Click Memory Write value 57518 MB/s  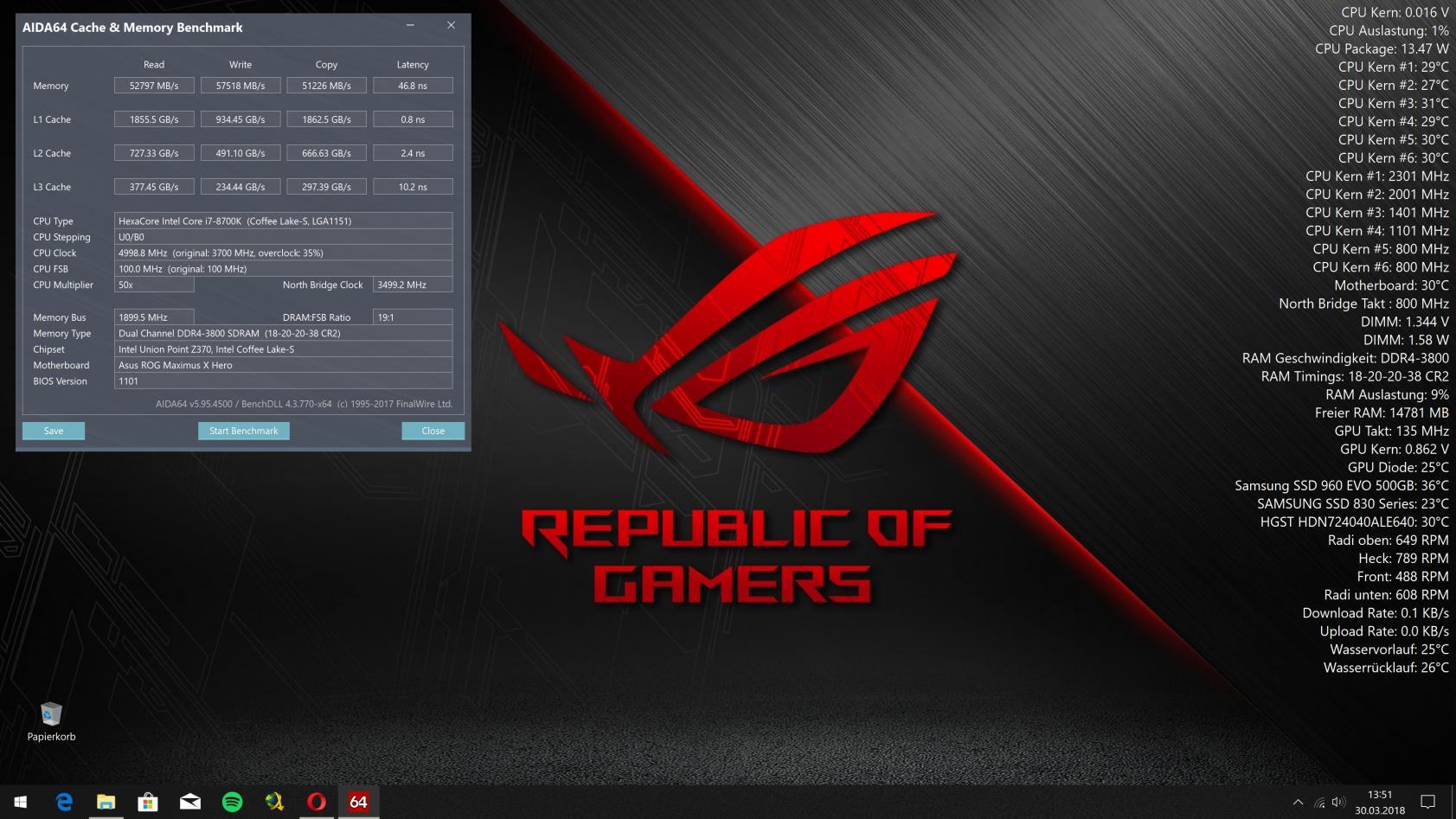click(241, 86)
